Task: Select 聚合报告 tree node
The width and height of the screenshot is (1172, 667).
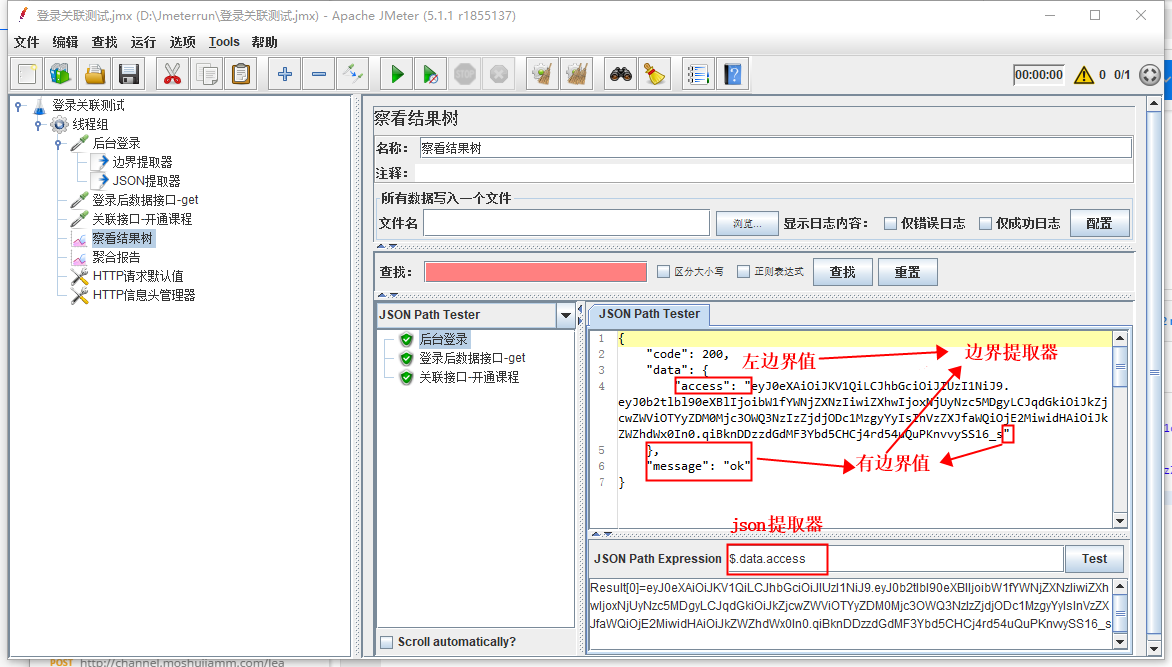Action: click(x=116, y=258)
